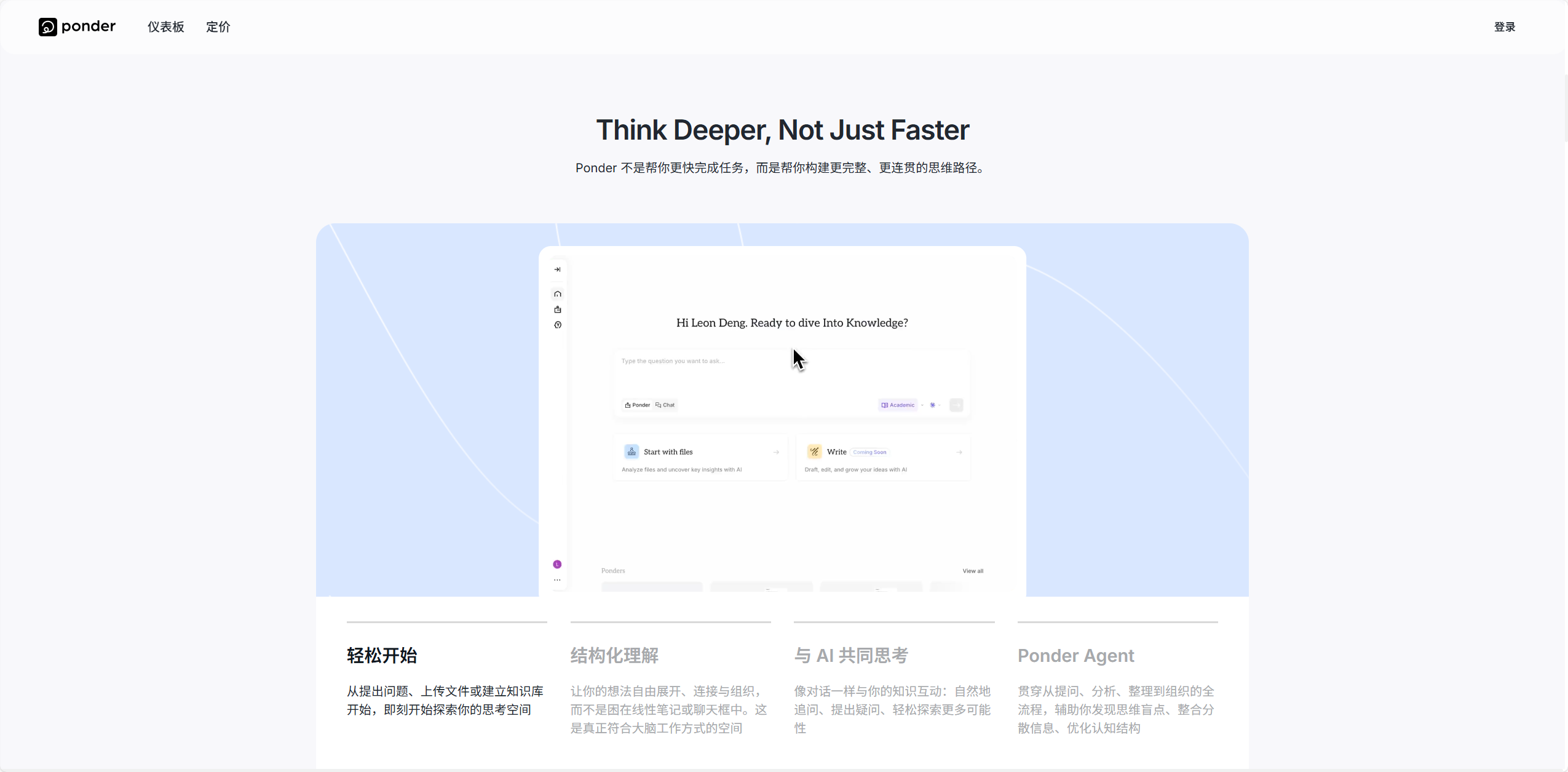This screenshot has width=1568, height=772.
Task: Click the question input text box
Action: 792,372
